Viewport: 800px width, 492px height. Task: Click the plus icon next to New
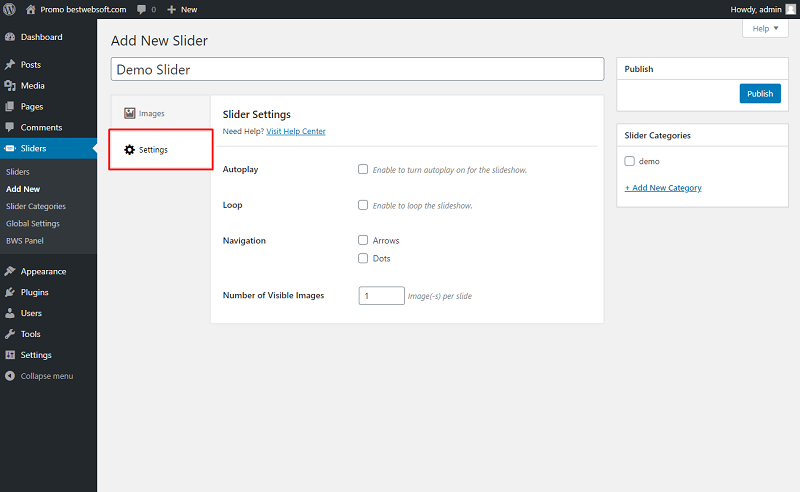(171, 9)
